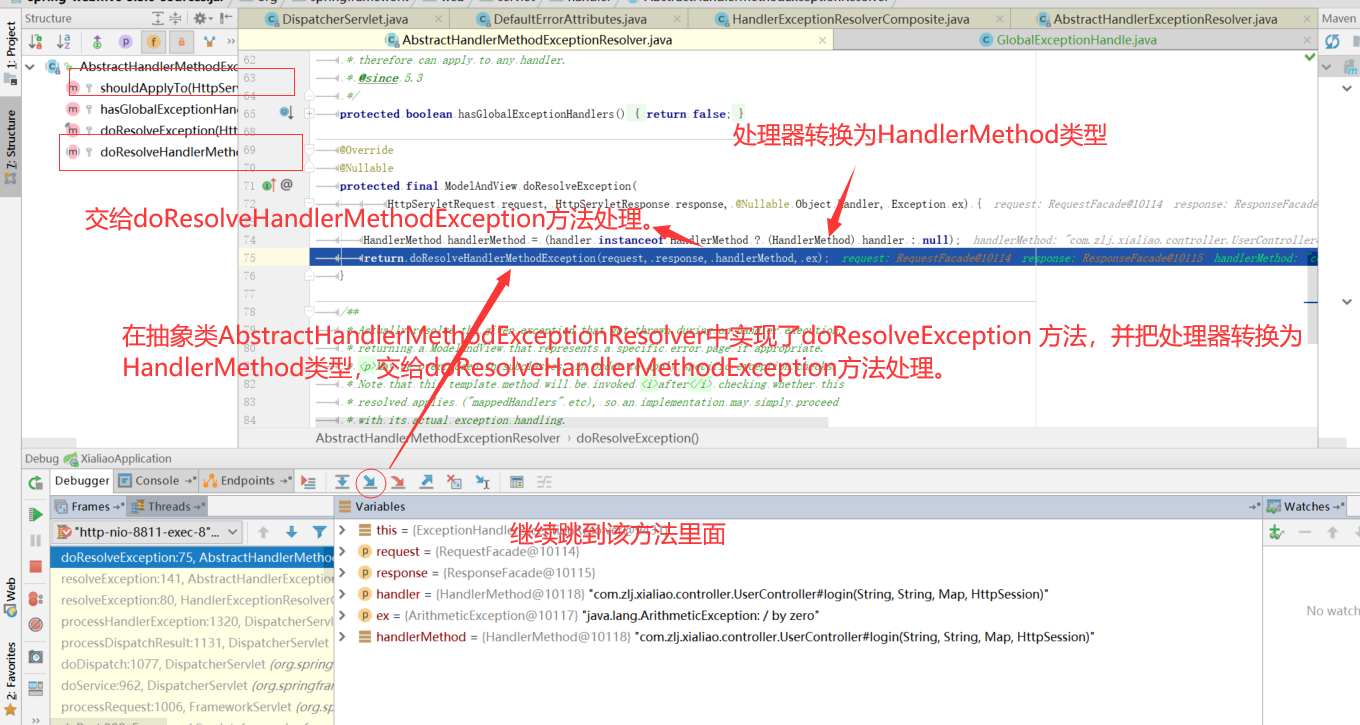1360x725 pixels.
Task: Click the Drop Frame icon
Action: tap(454, 481)
